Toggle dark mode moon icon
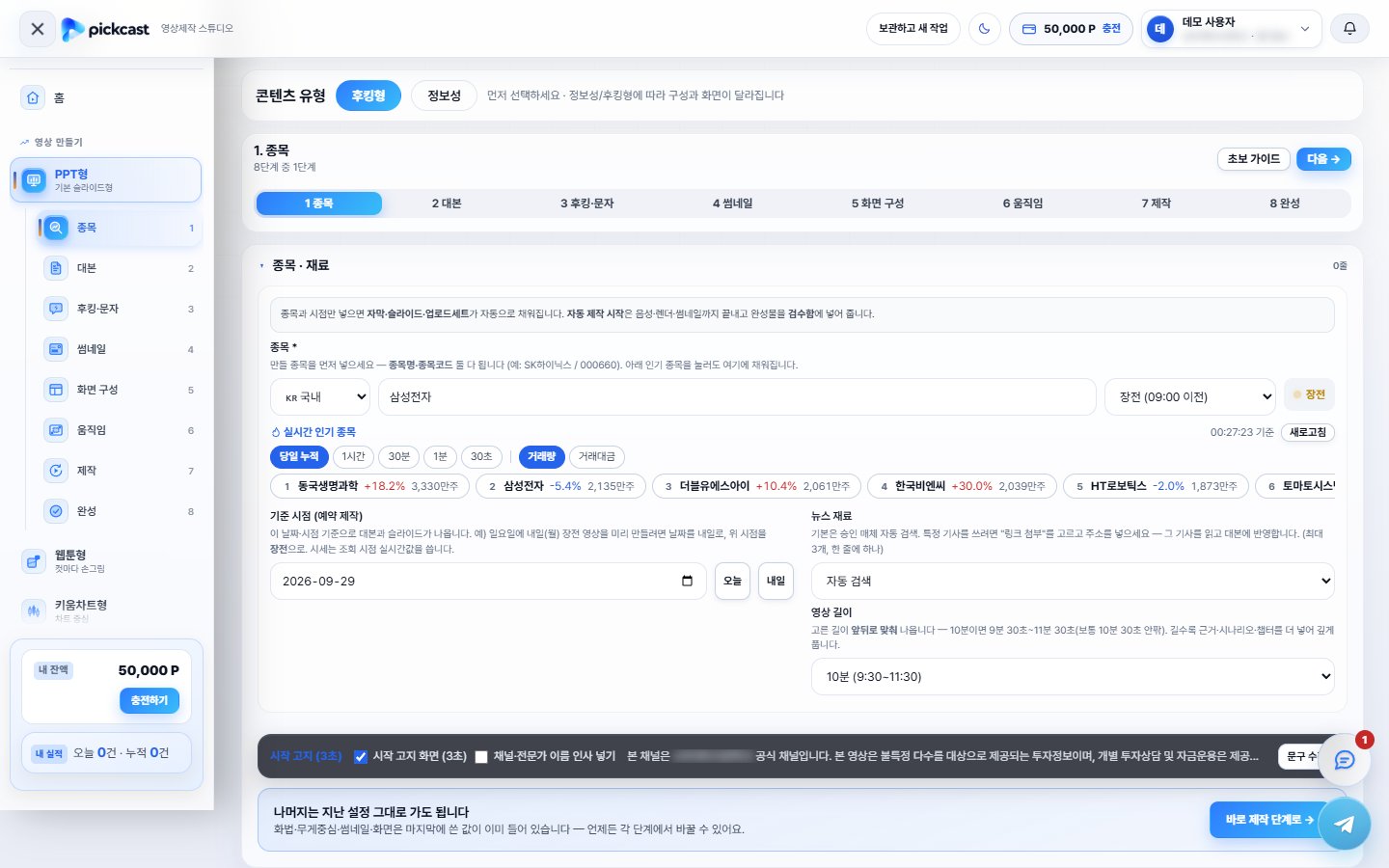The width and height of the screenshot is (1389, 868). [984, 29]
